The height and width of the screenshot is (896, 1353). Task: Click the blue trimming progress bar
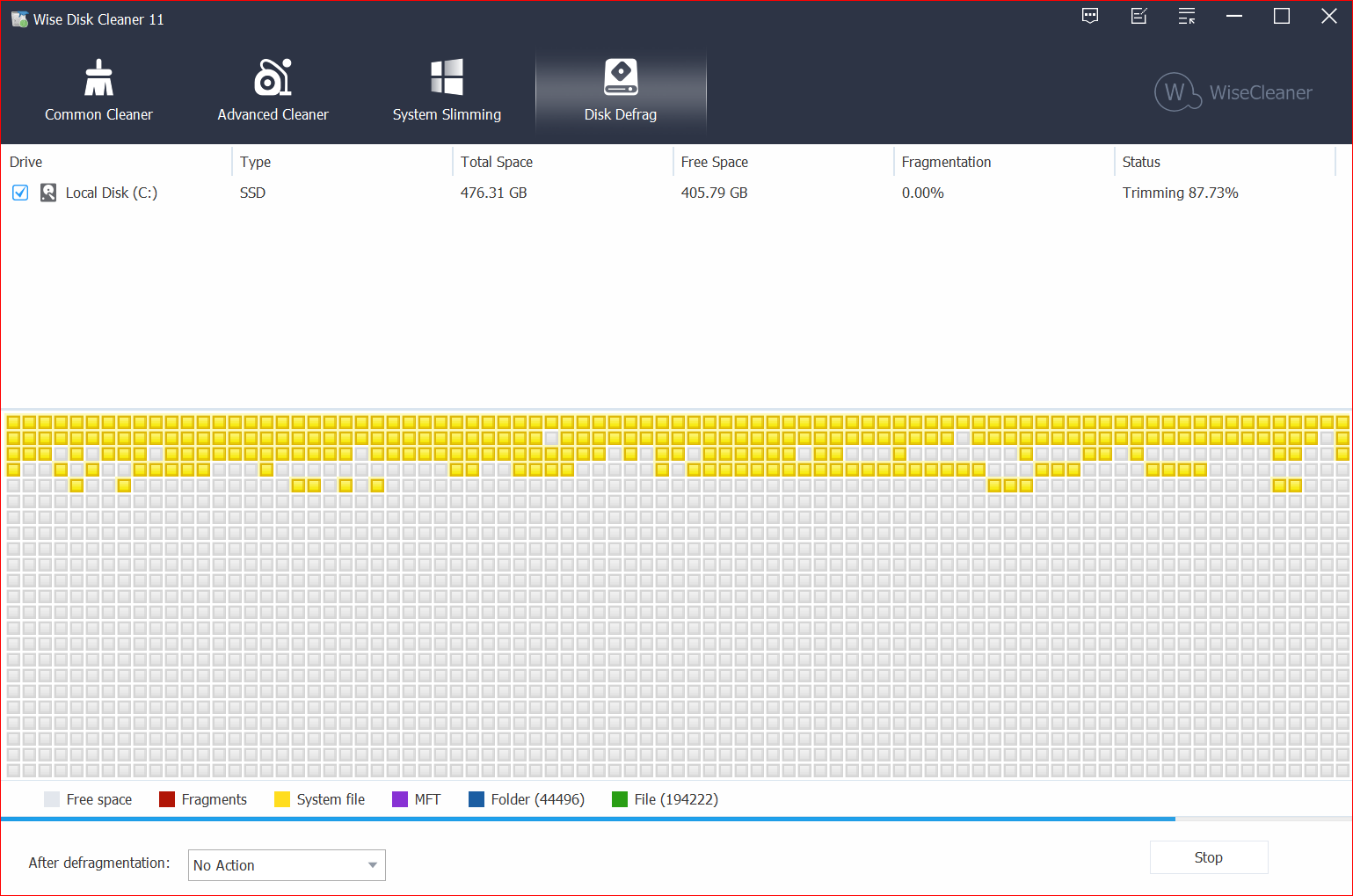click(x=587, y=819)
